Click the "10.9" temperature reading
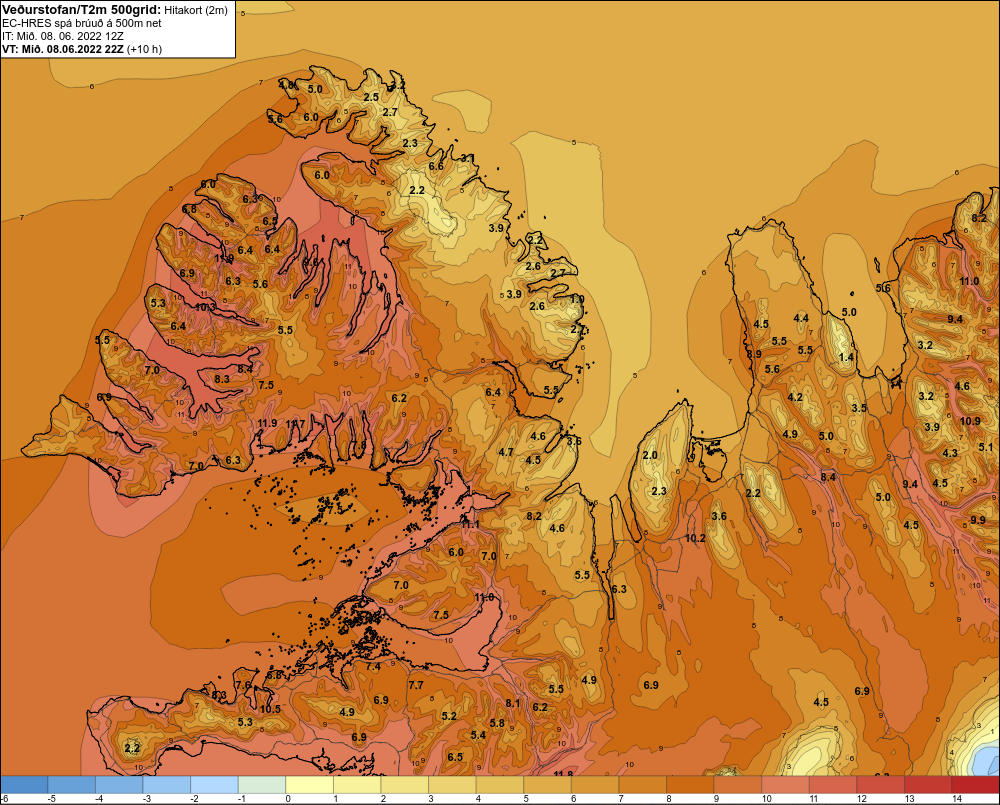Screen dimensions: 1000x805 pos(970,421)
